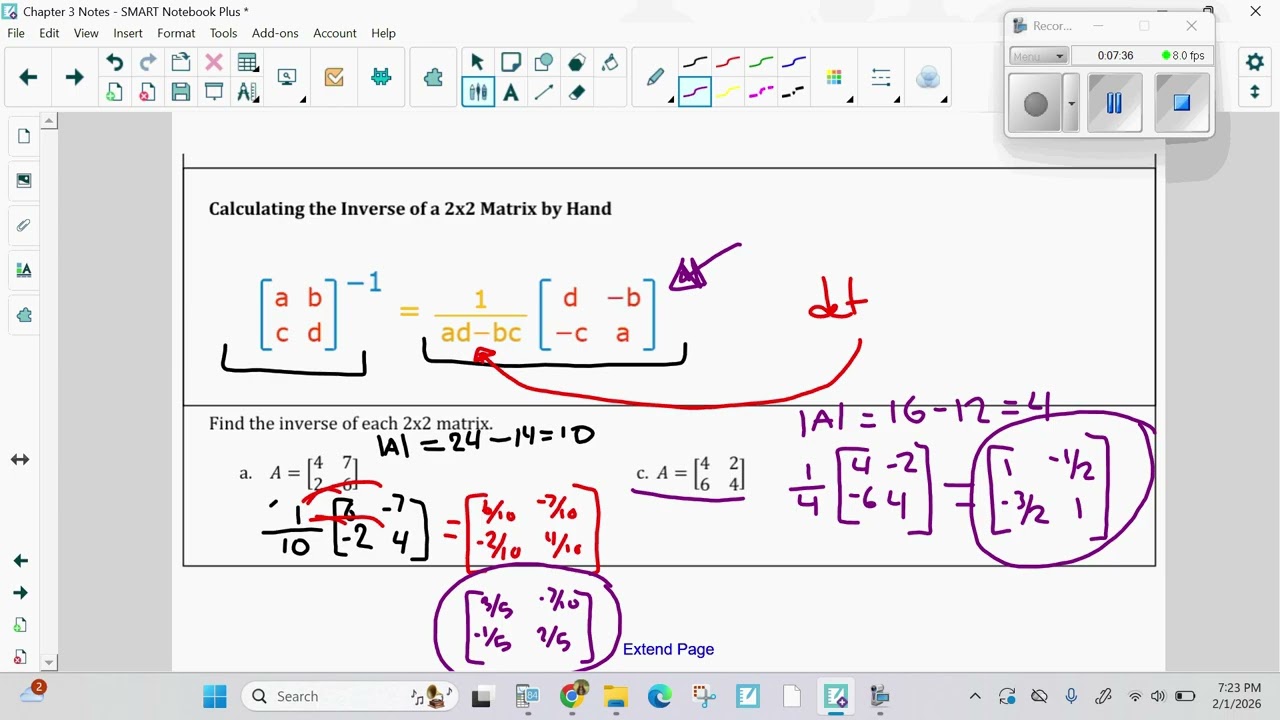Open the color palette grid dropdown
This screenshot has width=1280, height=720.
pyautogui.click(x=836, y=78)
